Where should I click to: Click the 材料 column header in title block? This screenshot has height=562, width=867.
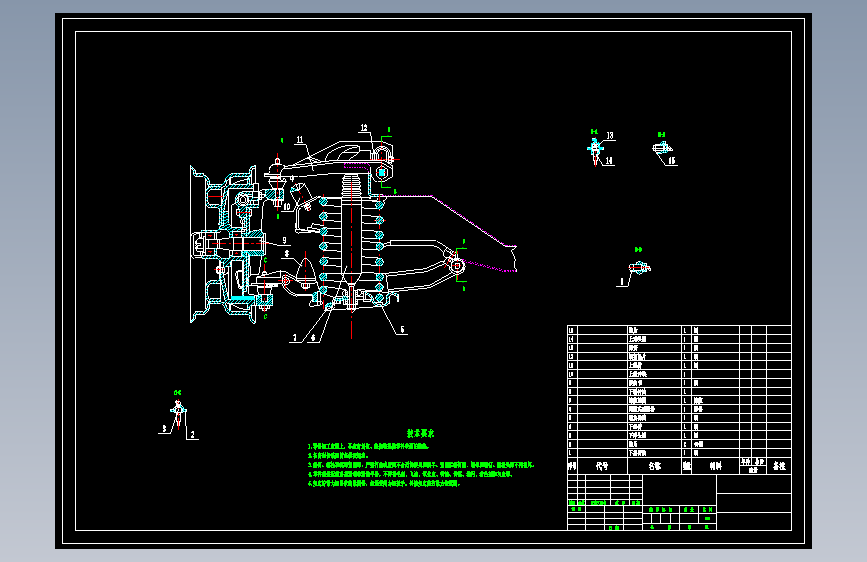[x=715, y=466]
